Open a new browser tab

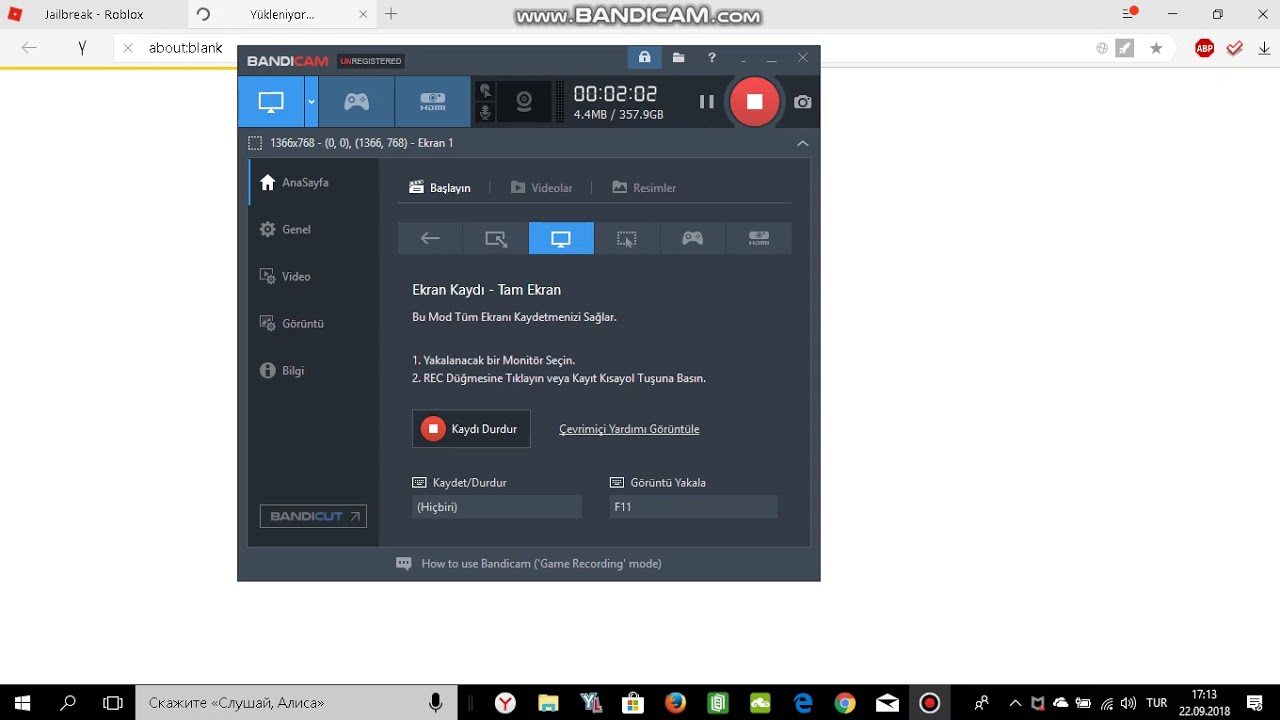click(x=391, y=14)
